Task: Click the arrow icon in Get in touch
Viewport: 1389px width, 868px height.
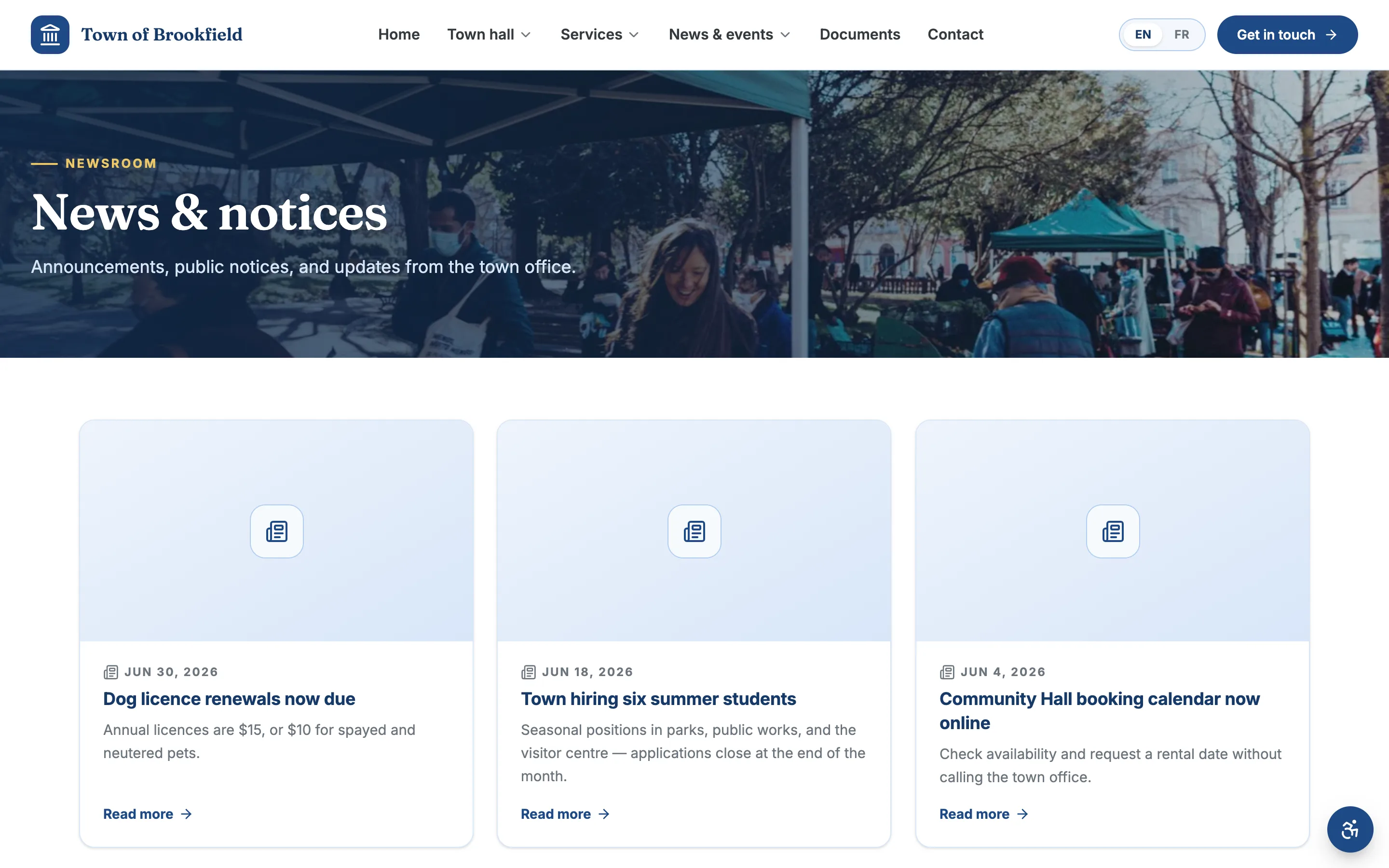Action: click(x=1331, y=35)
